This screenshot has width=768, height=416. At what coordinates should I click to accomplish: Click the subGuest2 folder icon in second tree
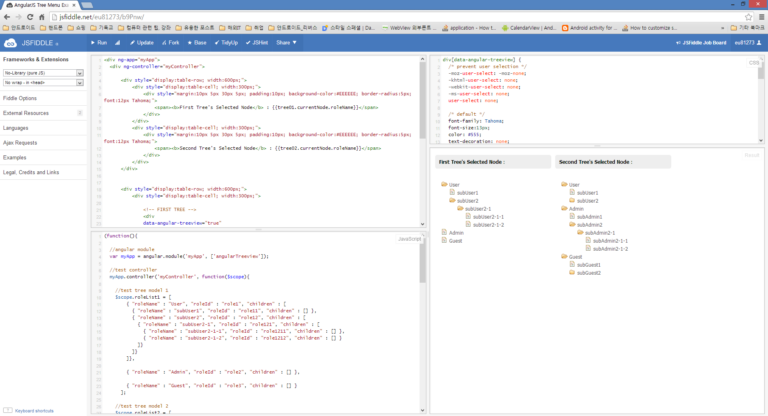[573, 273]
